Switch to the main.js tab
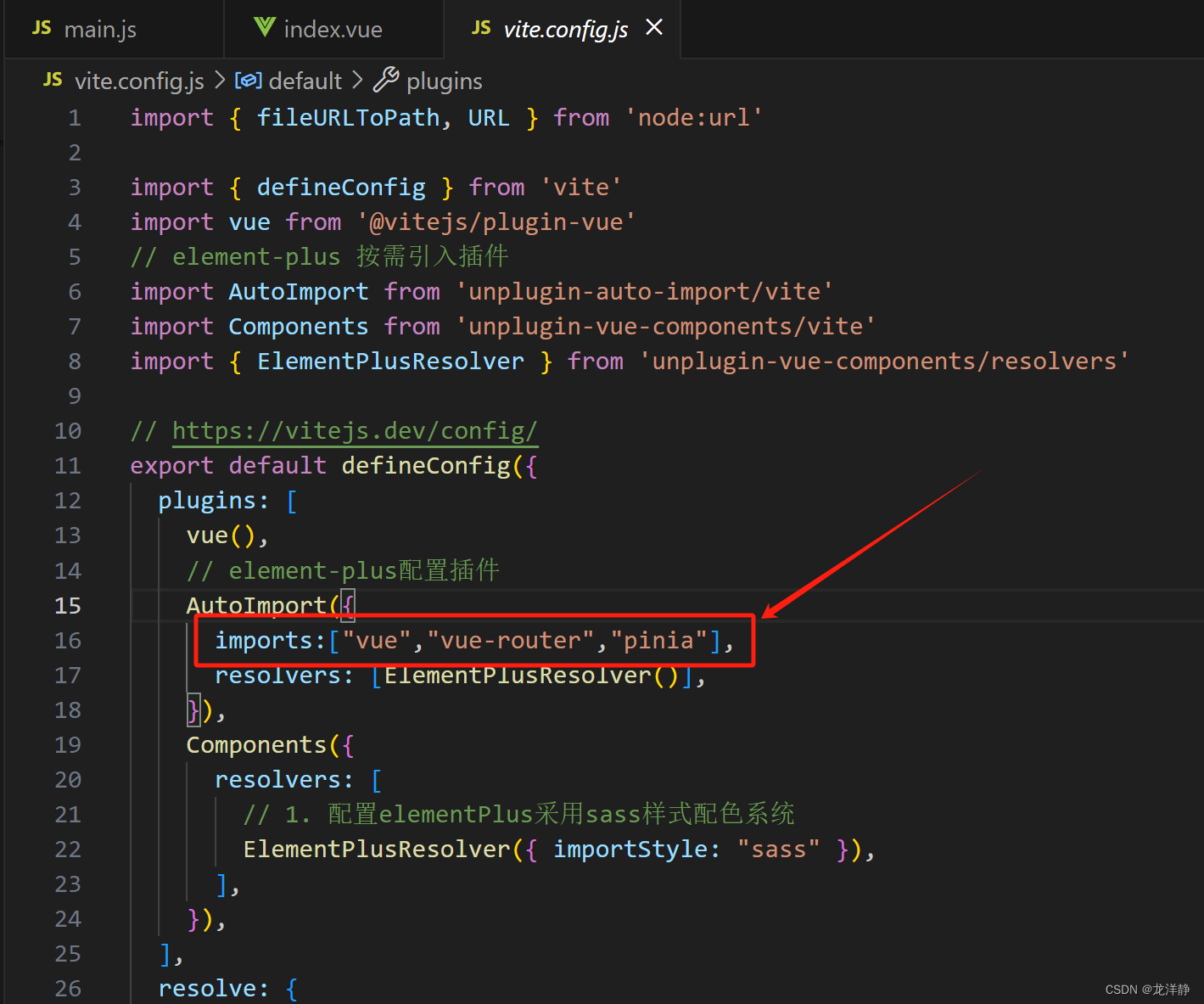Viewport: 1204px width, 1004px height. click(100, 28)
